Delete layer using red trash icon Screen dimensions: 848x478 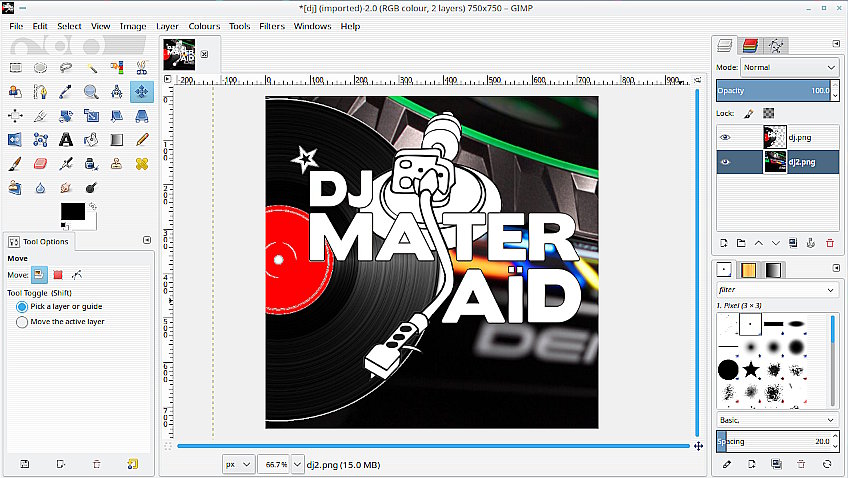pyautogui.click(x=829, y=243)
